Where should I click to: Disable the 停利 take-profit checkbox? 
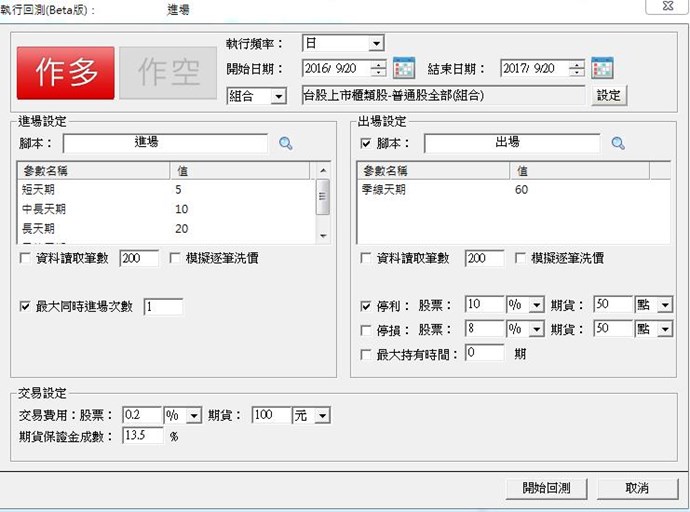[x=366, y=305]
